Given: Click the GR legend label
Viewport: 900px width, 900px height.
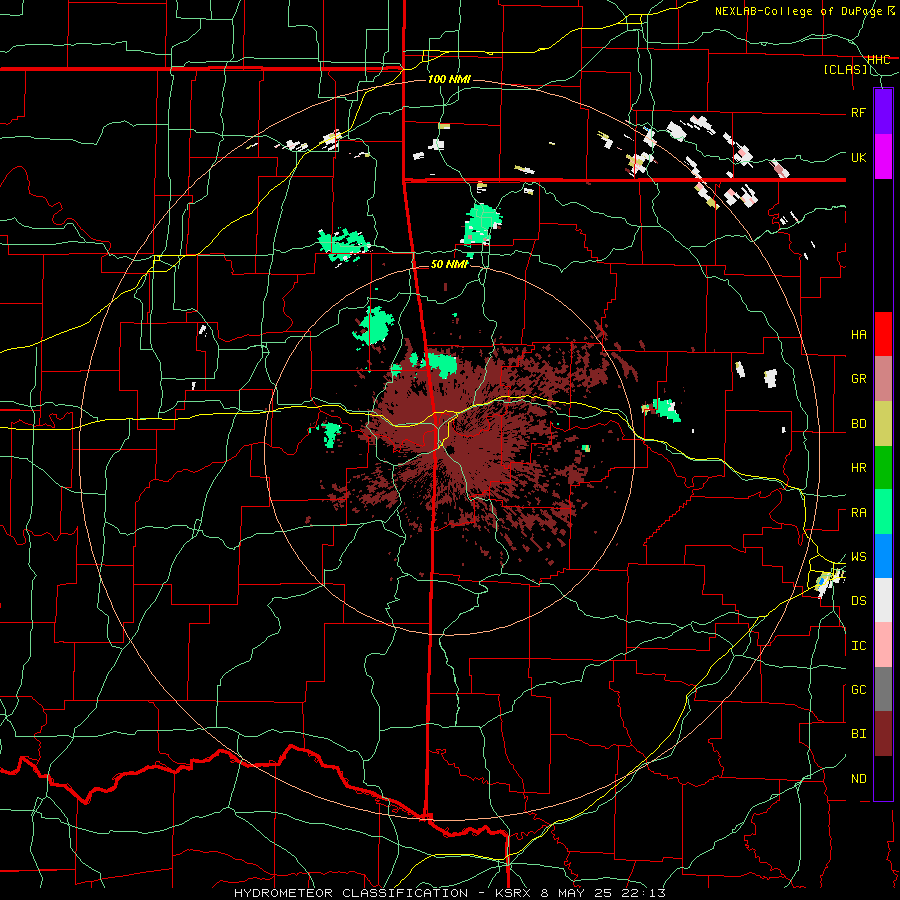Looking at the screenshot, I should [x=858, y=379].
